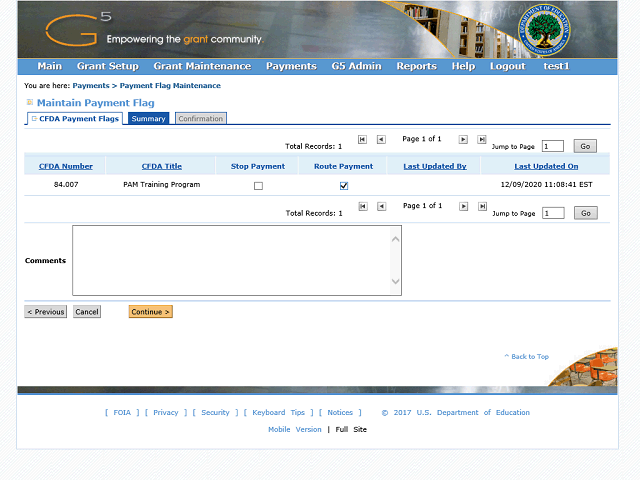Click the 84.007 CFDA number cell
Image resolution: width=640 pixels, height=480 pixels.
point(66,184)
